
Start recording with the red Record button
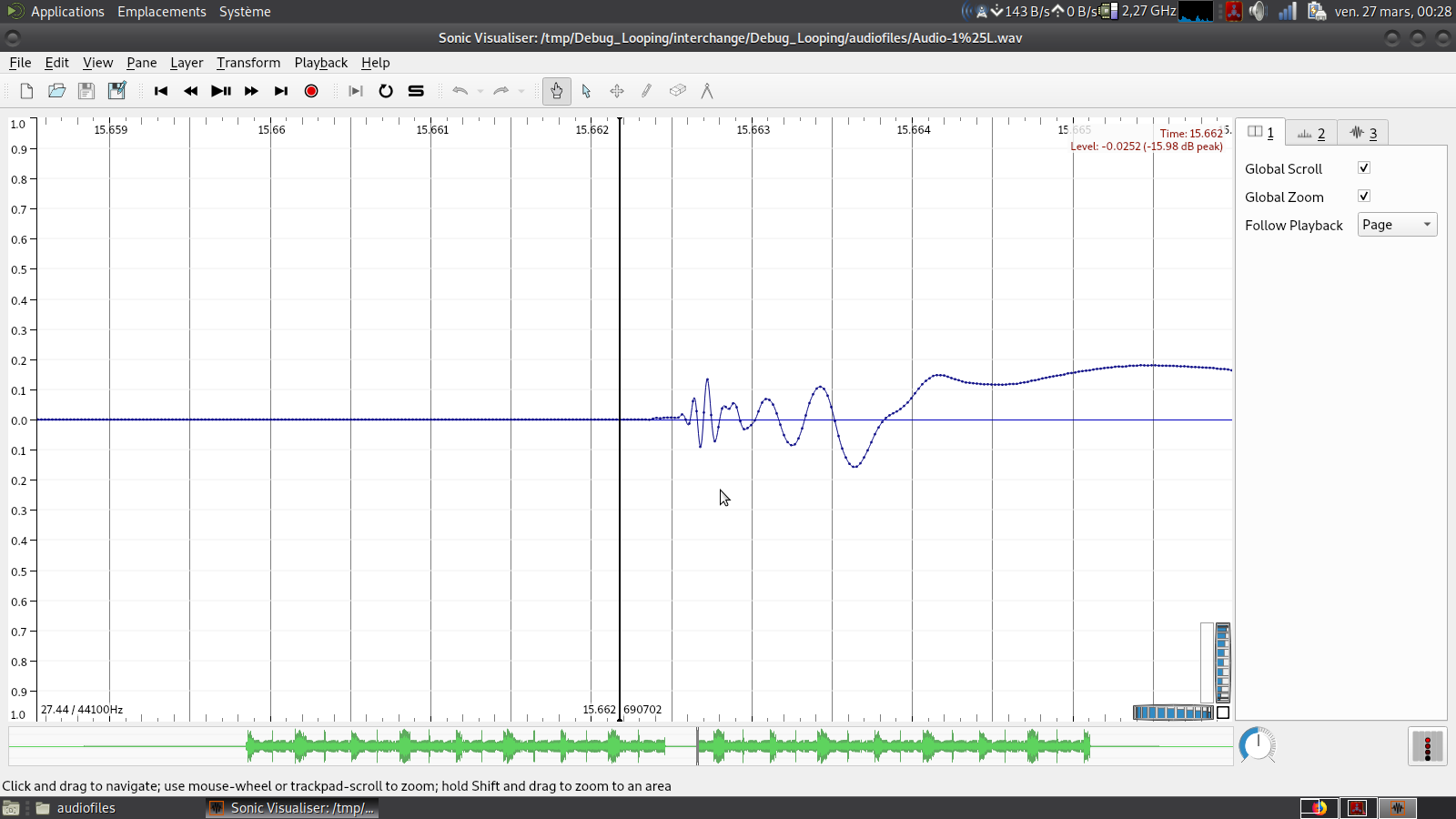click(x=311, y=91)
